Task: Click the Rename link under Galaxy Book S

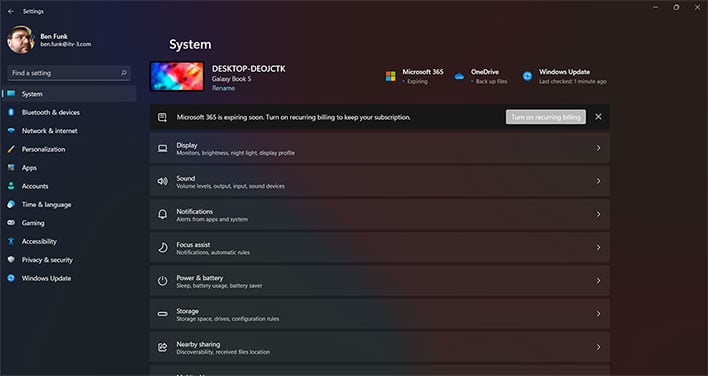Action: coord(224,88)
